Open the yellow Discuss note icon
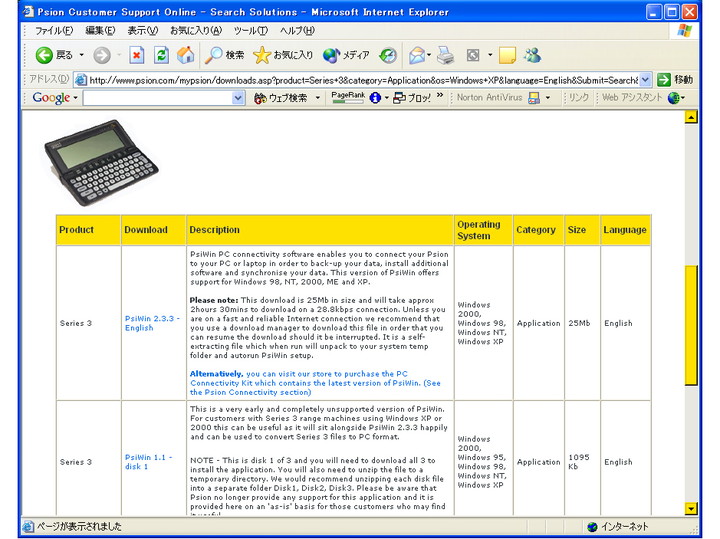The width and height of the screenshot is (720, 539). (x=507, y=56)
